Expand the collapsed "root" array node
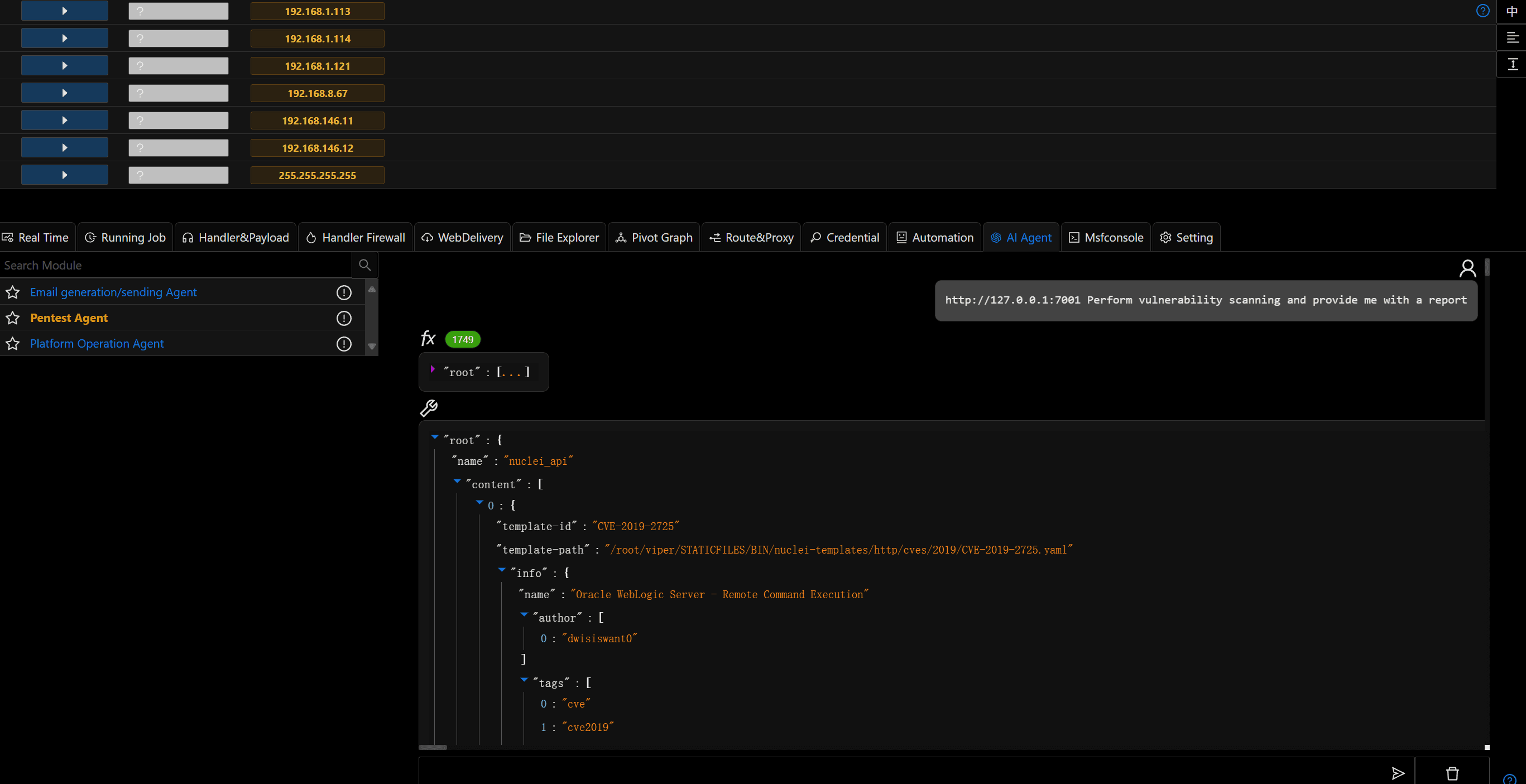The width and height of the screenshot is (1526, 784). 433,369
